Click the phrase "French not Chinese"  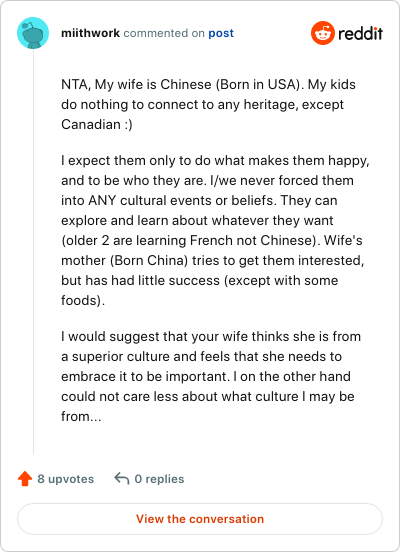[251, 240]
